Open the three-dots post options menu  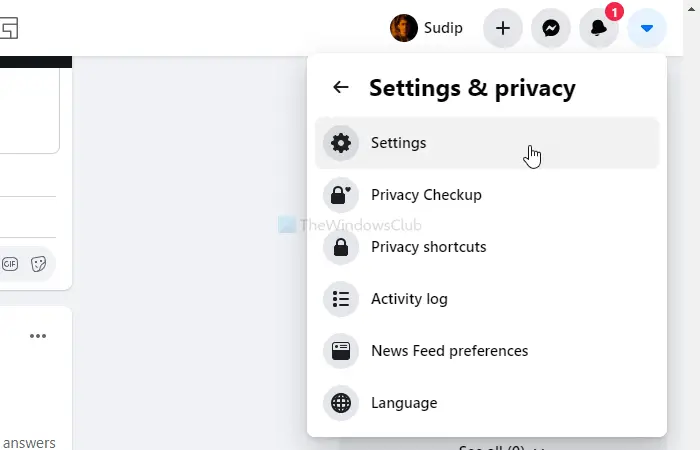[x=38, y=336]
